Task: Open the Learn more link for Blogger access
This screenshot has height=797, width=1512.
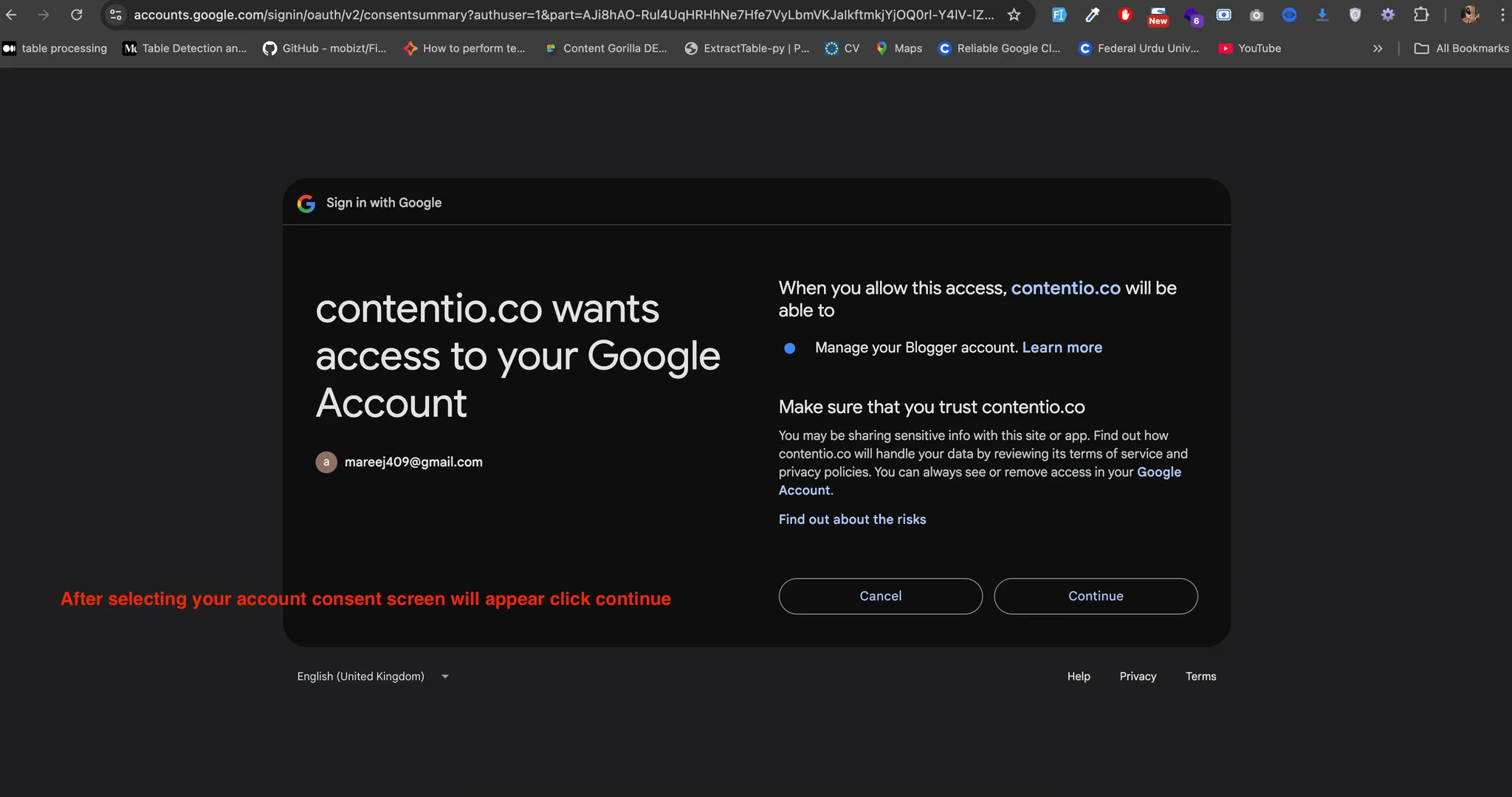Action: pyautogui.click(x=1062, y=348)
